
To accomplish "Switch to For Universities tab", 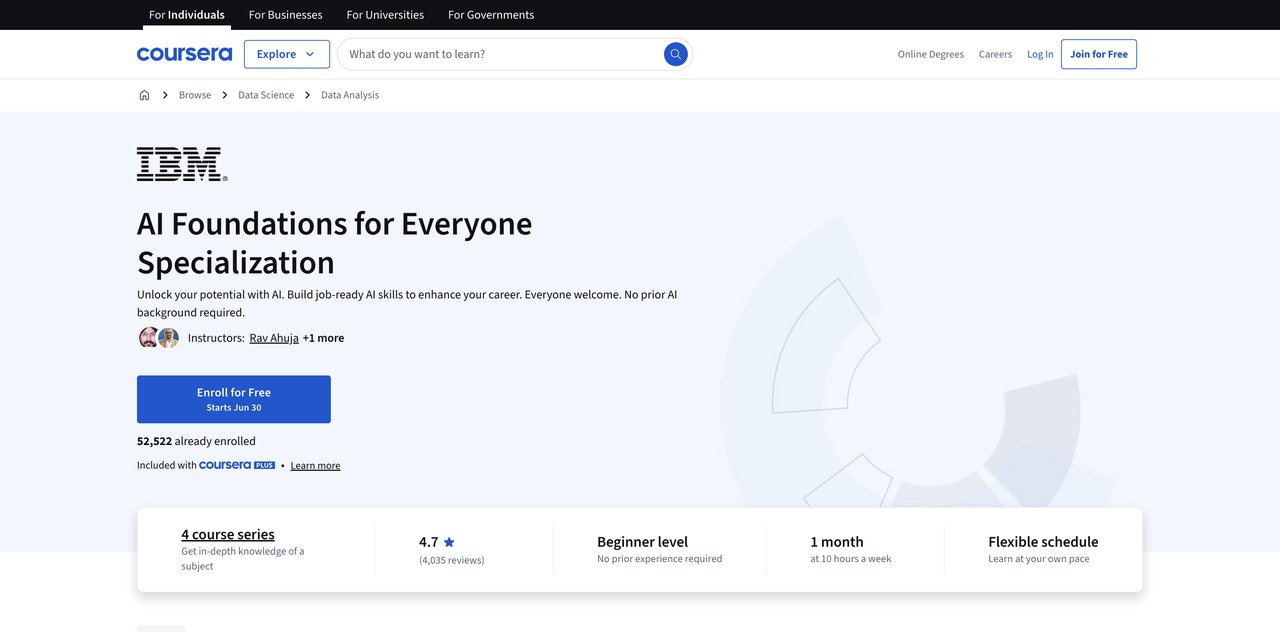I will click(385, 15).
